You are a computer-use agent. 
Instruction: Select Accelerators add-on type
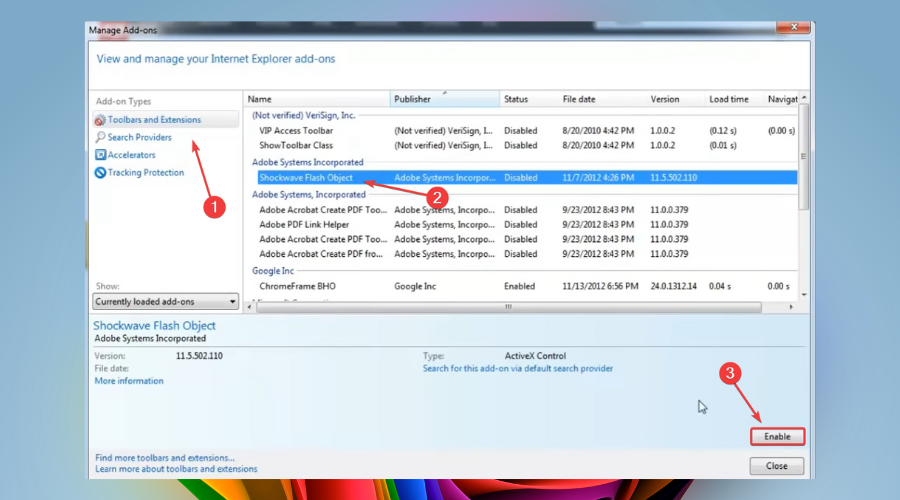[131, 155]
